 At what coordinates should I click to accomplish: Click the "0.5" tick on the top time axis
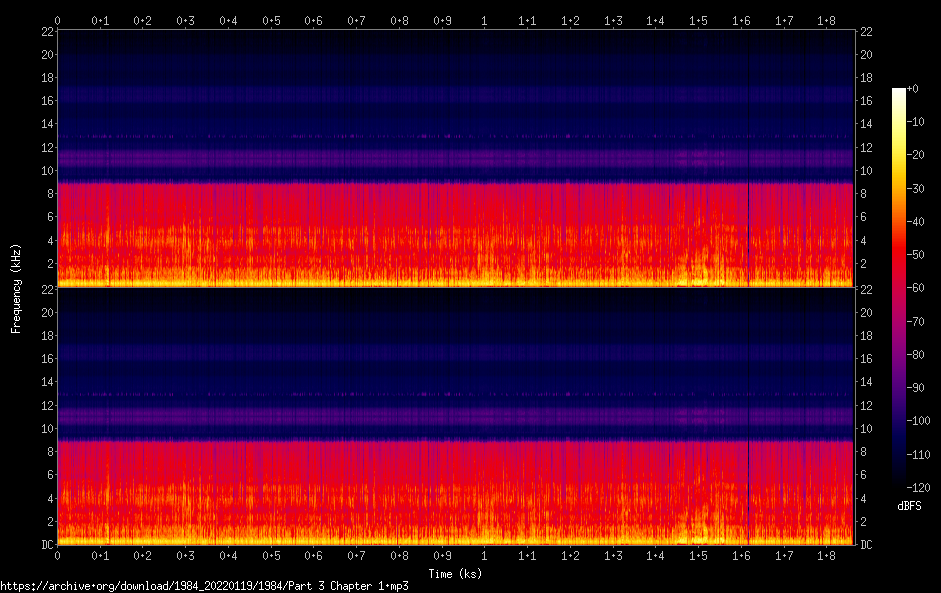[x=271, y=20]
